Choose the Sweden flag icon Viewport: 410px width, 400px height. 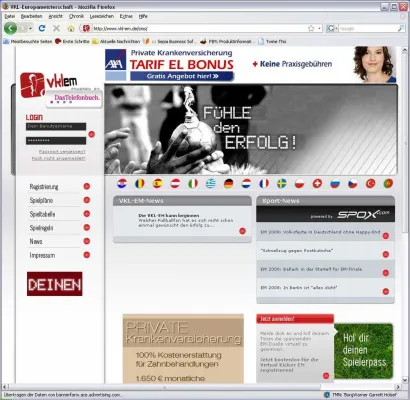click(282, 183)
